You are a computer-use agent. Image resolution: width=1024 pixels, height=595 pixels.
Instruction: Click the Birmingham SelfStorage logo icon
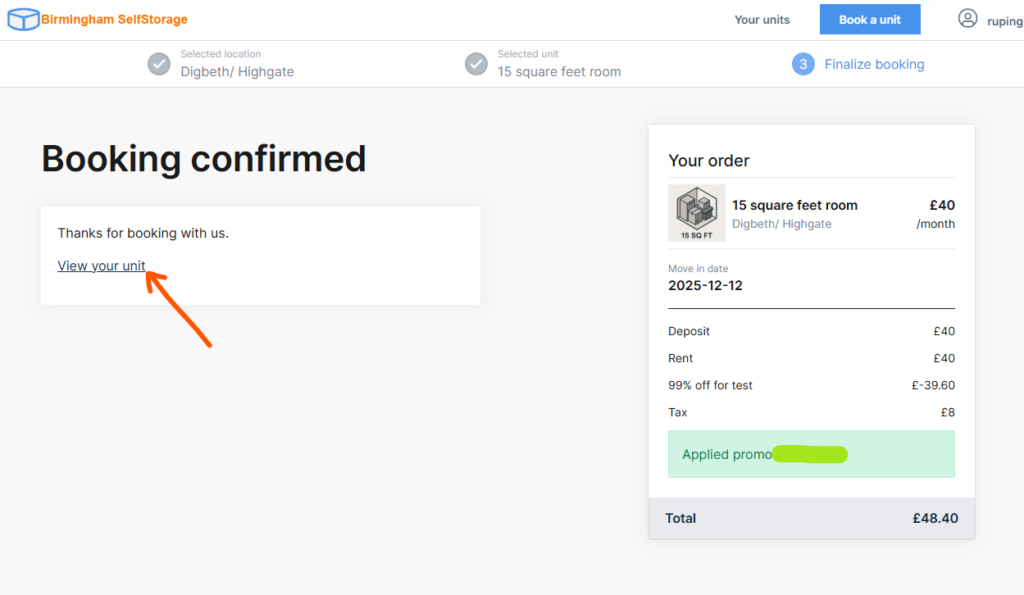click(23, 18)
